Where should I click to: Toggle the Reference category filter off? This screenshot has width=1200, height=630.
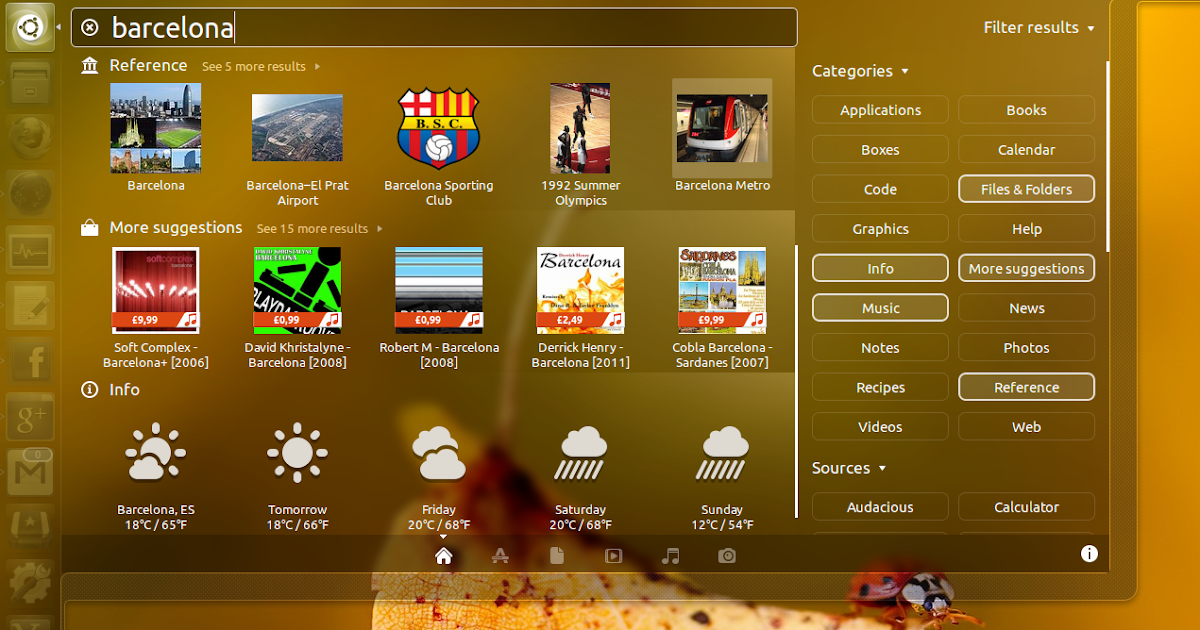[1026, 387]
